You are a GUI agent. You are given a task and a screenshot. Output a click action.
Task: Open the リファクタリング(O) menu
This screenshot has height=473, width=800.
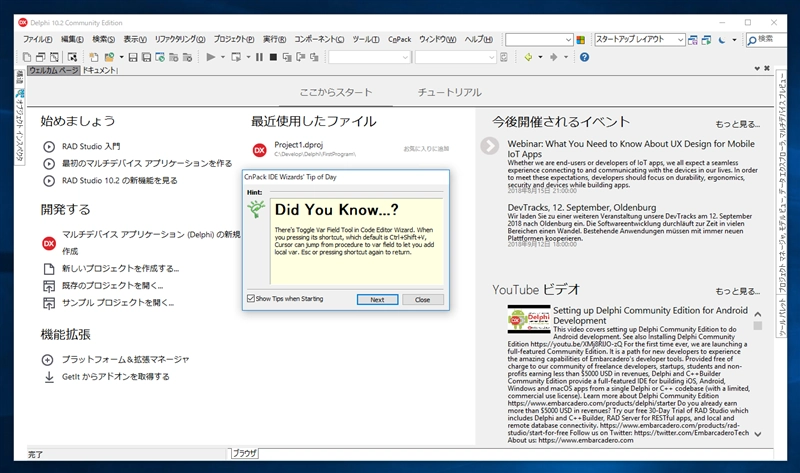pyautogui.click(x=180, y=39)
